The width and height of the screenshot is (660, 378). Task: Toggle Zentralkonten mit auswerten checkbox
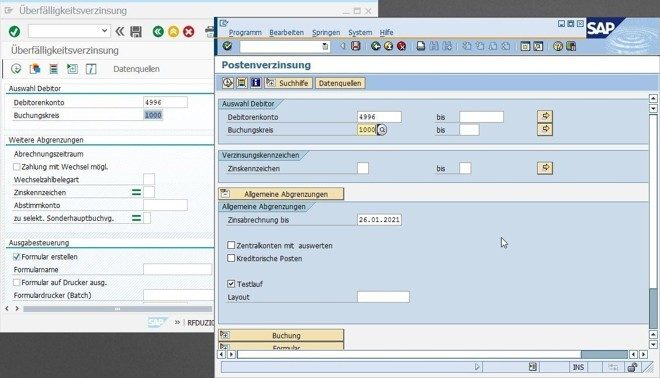click(x=231, y=245)
